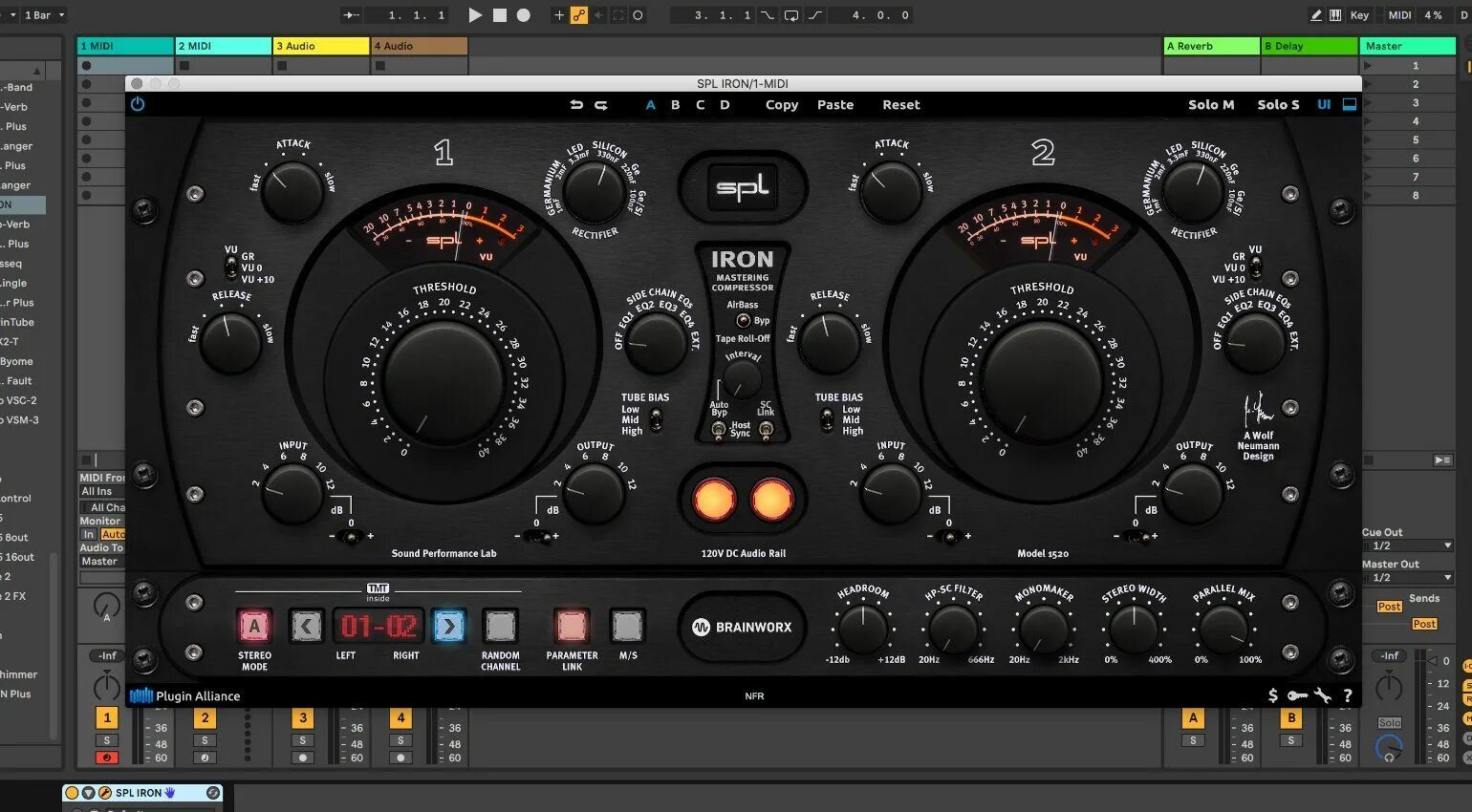
Task: Click the SPL IRON device wrench icon
Action: 105,793
